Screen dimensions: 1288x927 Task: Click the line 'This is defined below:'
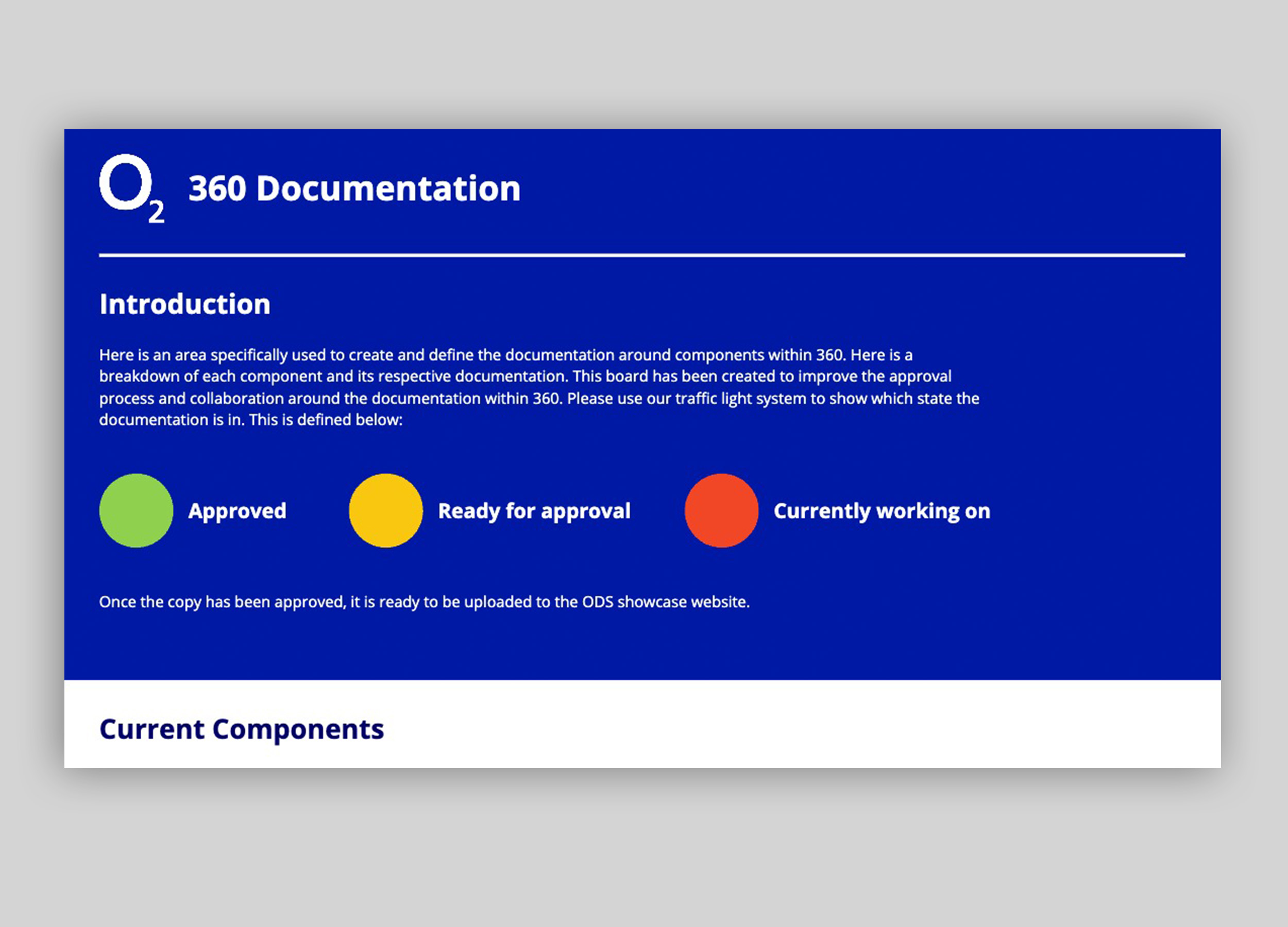[326, 420]
